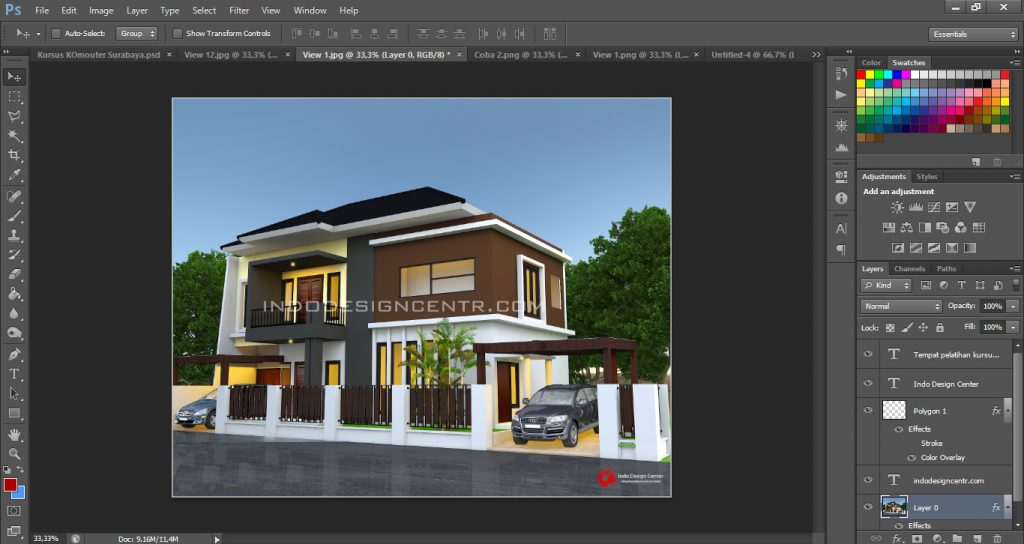Add a Curves adjustment
Image resolution: width=1024 pixels, height=544 pixels.
click(934, 207)
